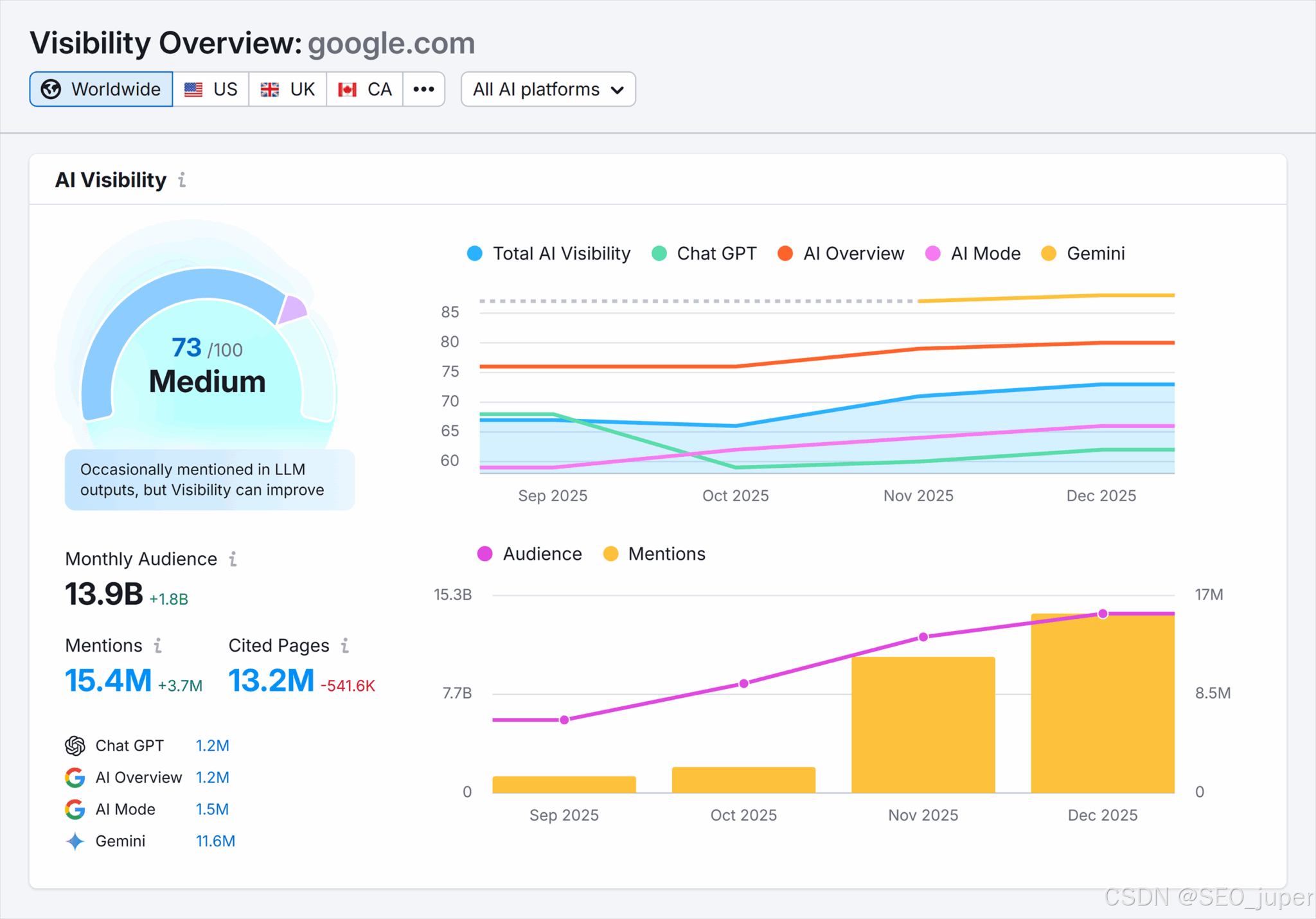Toggle the Total AI Visibility legend series
Image resolution: width=1316 pixels, height=919 pixels.
549,253
